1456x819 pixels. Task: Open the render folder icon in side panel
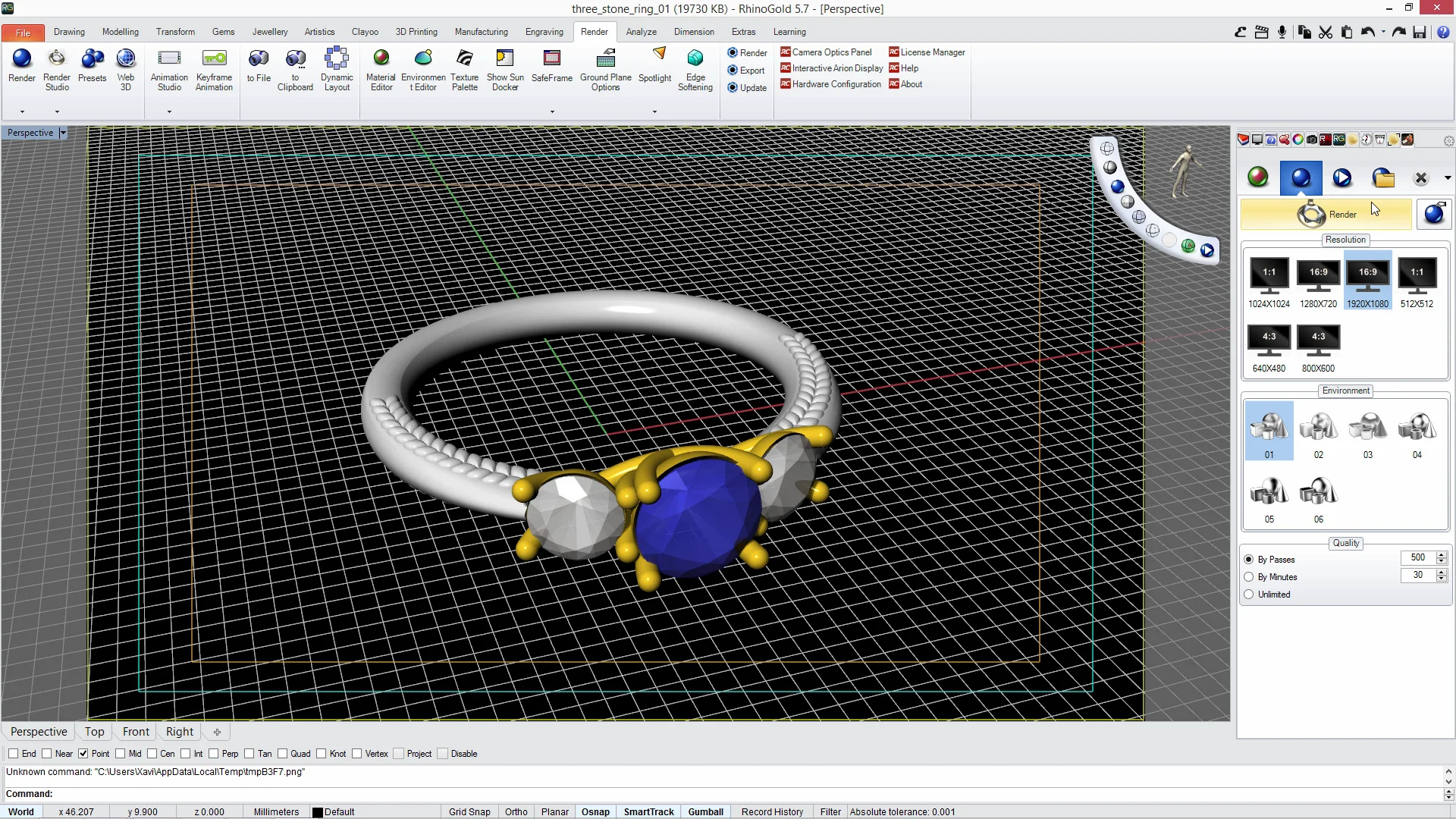[x=1384, y=177]
